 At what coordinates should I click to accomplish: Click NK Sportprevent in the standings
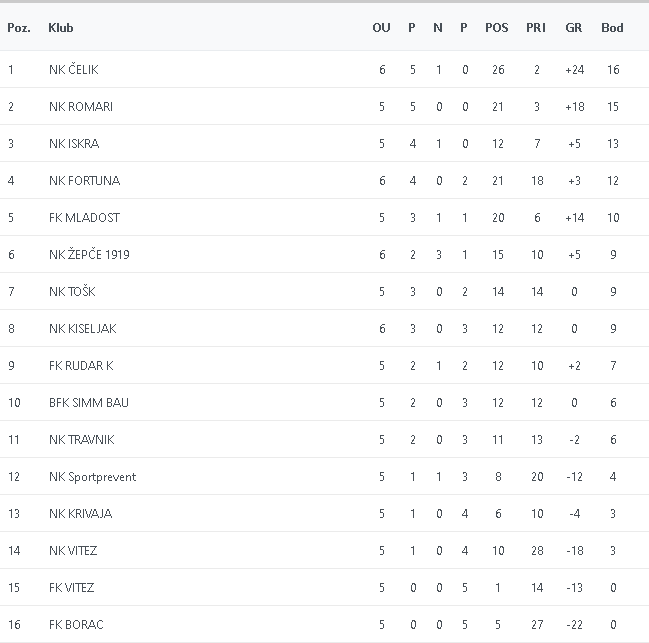(92, 477)
